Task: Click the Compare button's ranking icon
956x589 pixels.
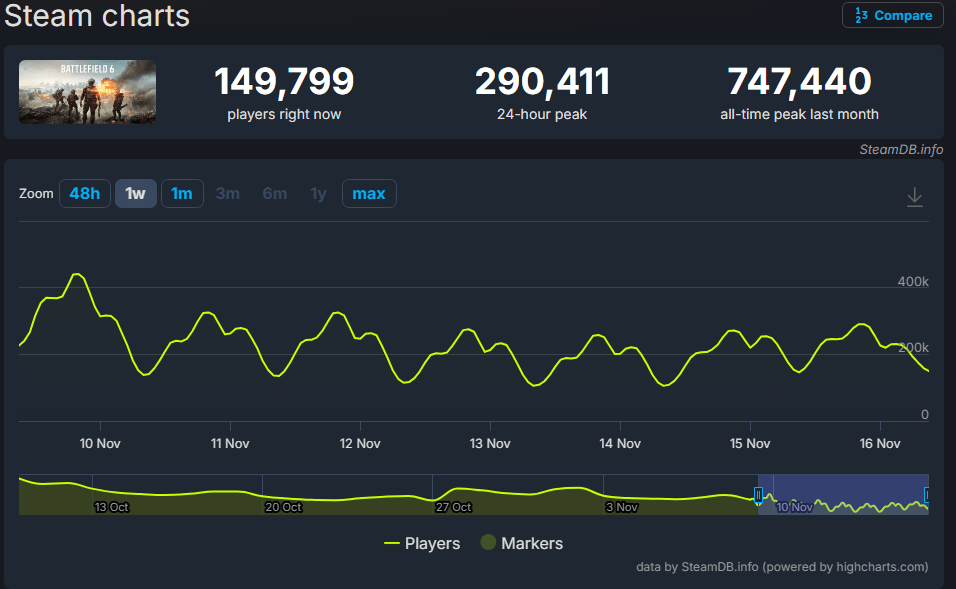Action: (860, 16)
